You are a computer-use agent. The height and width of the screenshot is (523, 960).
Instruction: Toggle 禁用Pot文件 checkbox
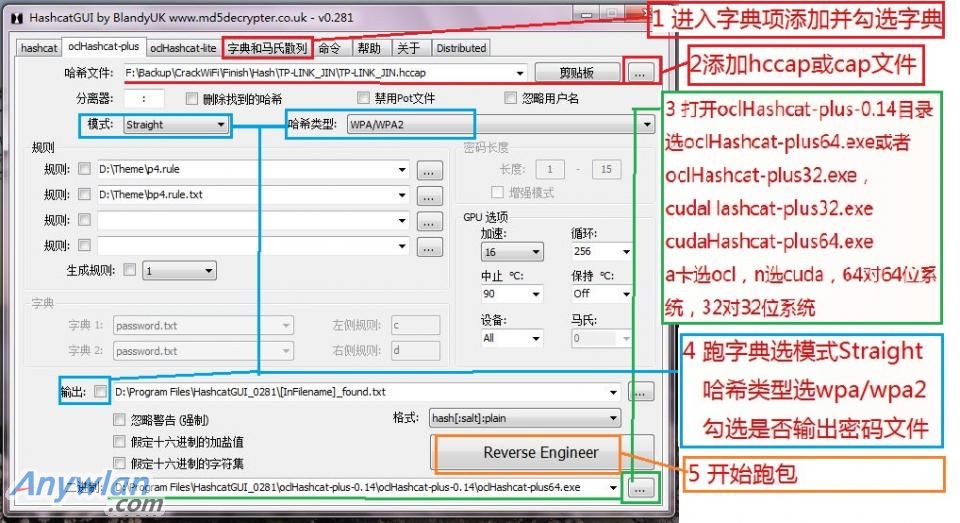click(x=364, y=97)
